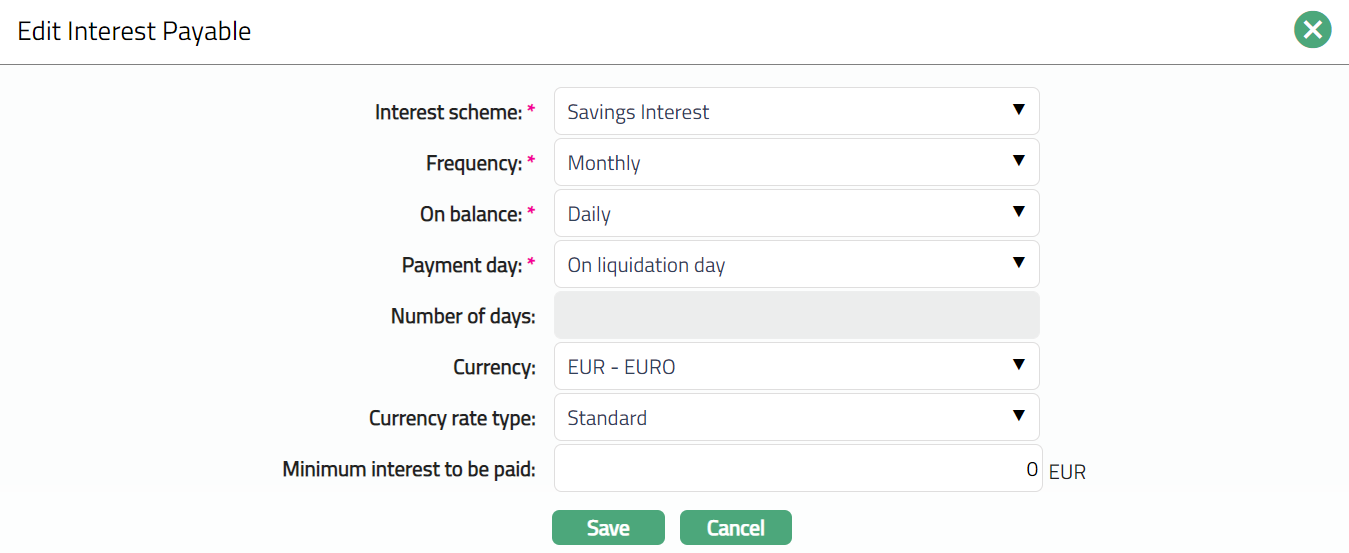Save the interest payable settings
Viewport: 1349px width, 553px height.
608,528
